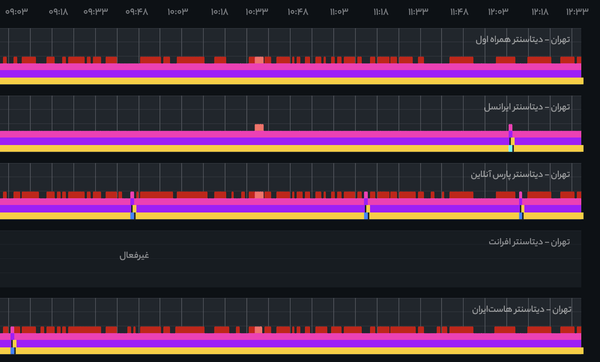
Task: Click the blue marker in the هاست‌ایران row
Action: coord(13,351)
